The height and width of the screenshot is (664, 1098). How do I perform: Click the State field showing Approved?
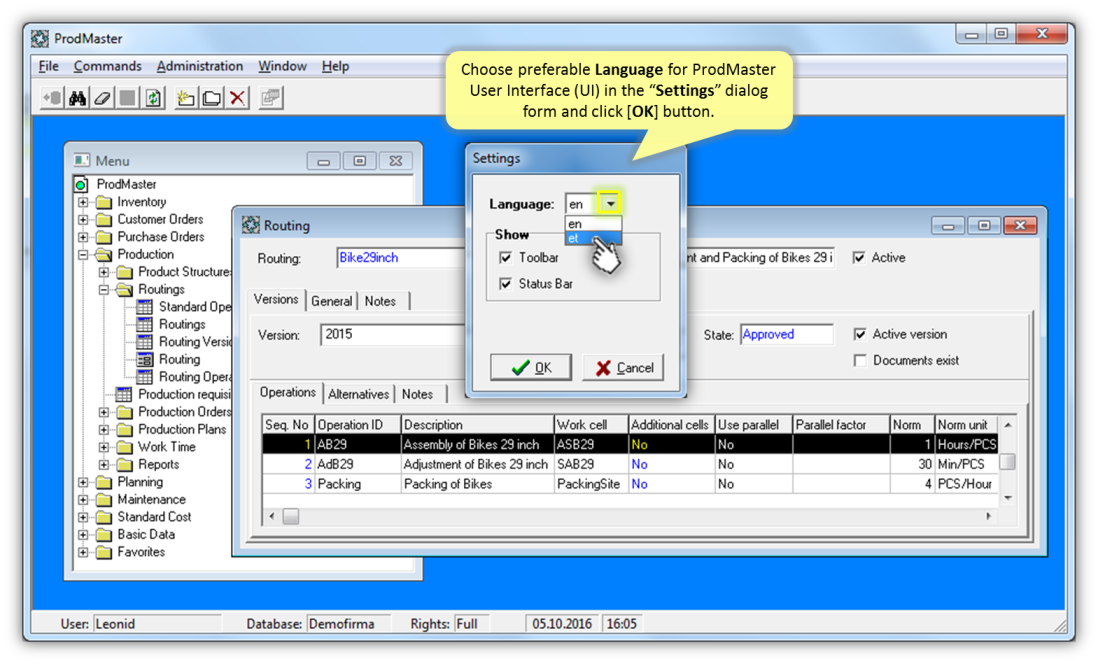pos(787,335)
